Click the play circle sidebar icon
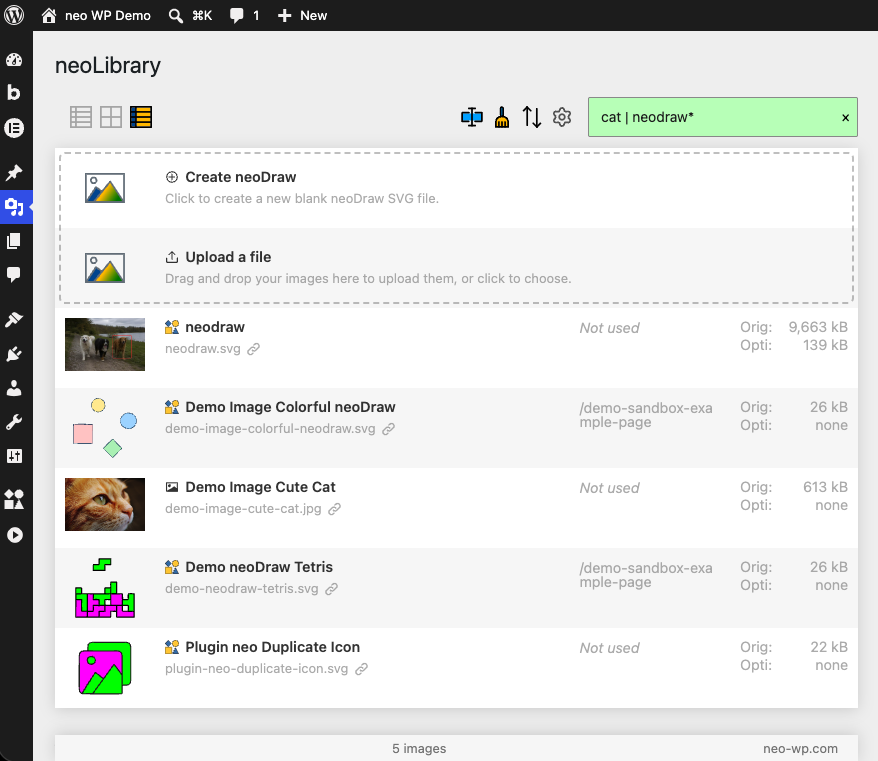The width and height of the screenshot is (878, 761). tap(14, 535)
